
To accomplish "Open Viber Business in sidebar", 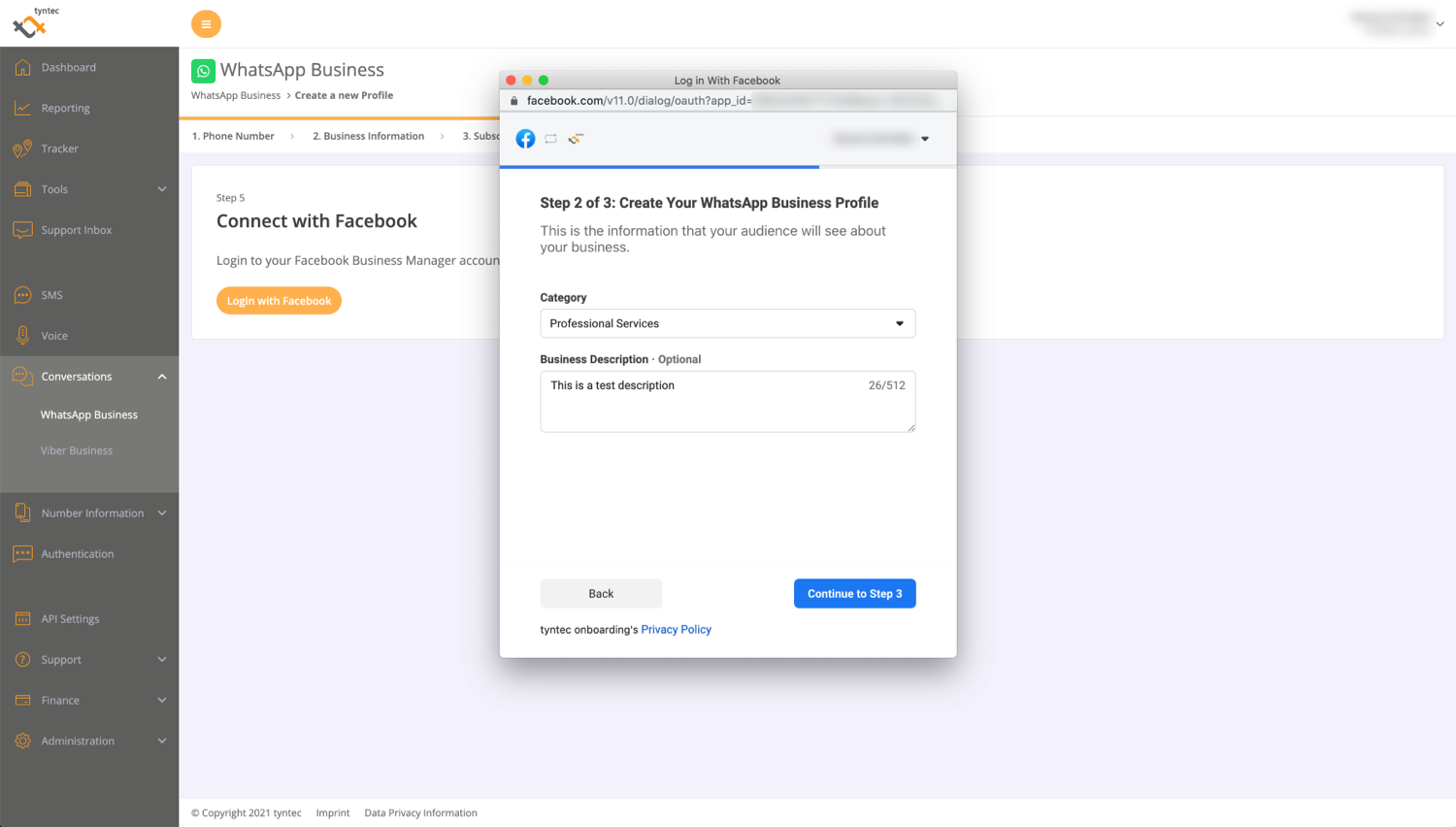I will tap(77, 450).
